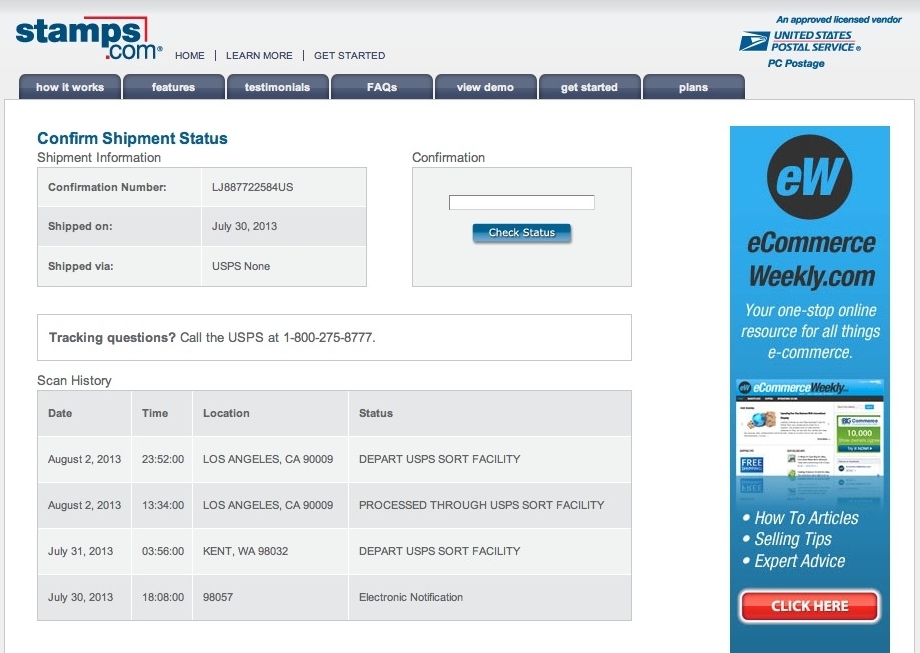Select the get started tab

click(x=589, y=87)
